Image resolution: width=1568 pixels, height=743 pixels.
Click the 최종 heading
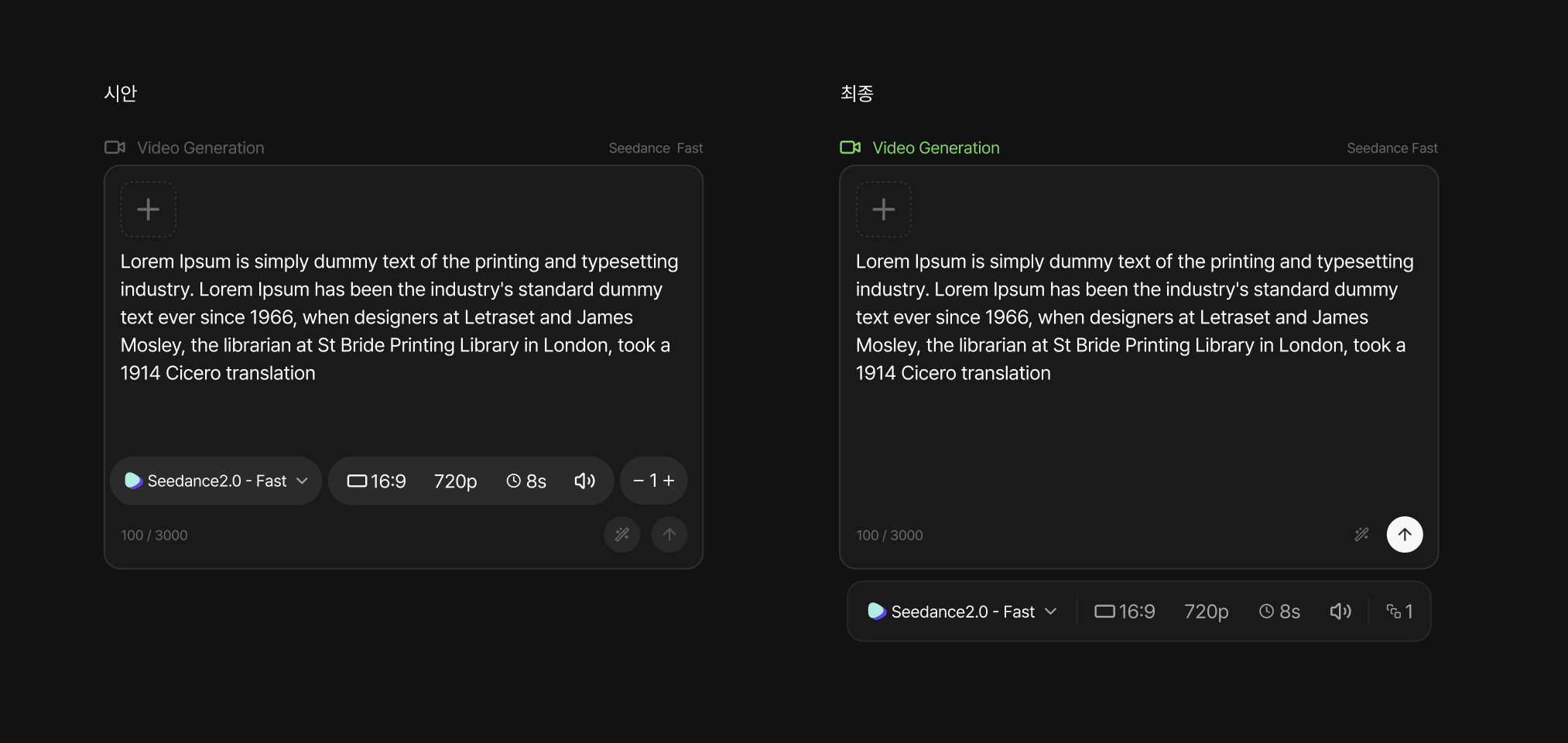tap(857, 94)
